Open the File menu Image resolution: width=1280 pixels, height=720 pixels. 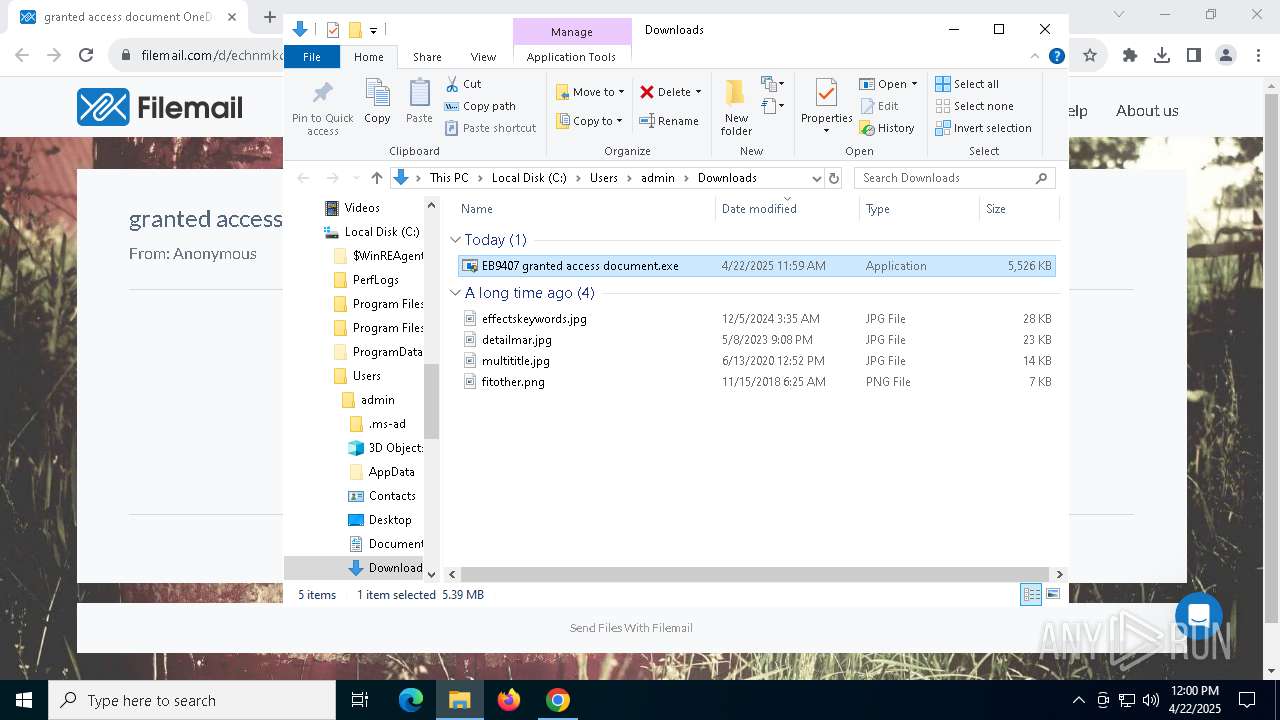pyautogui.click(x=312, y=57)
